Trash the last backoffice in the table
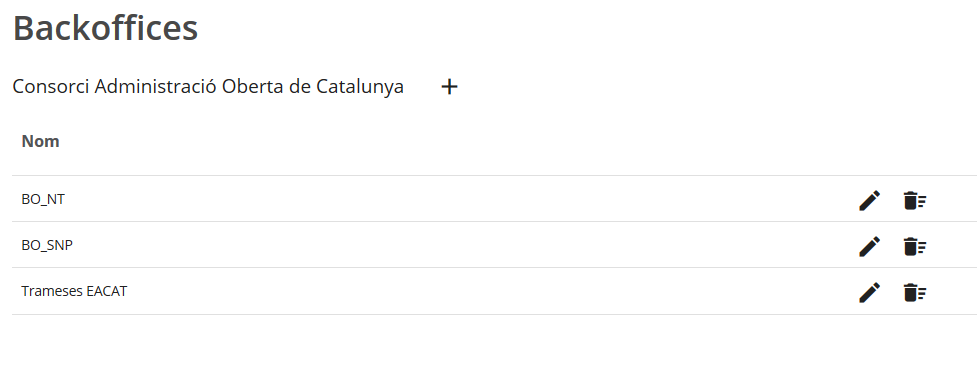Screen dimensions: 977x376 pyautogui.click(x=915, y=292)
